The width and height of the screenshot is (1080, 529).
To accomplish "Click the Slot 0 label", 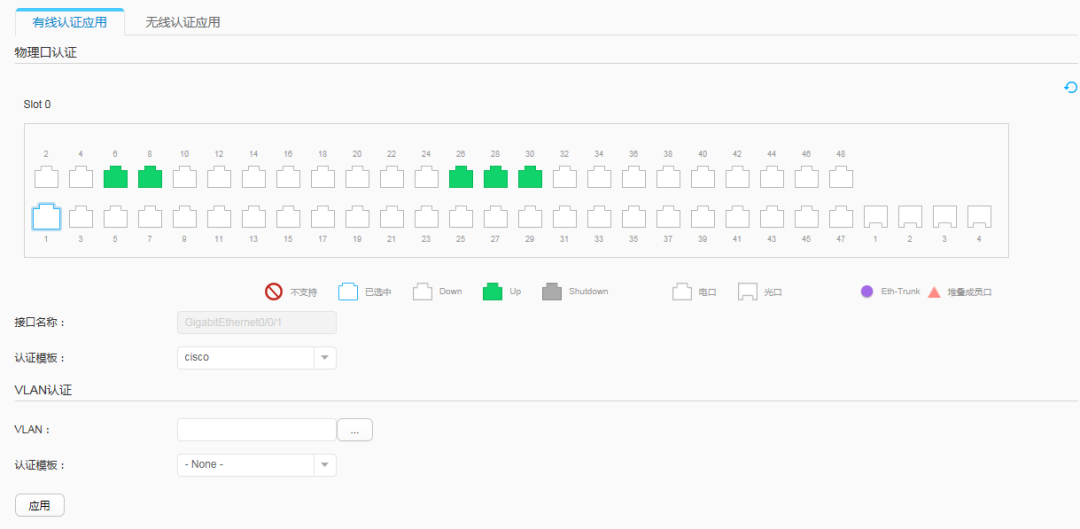I will pyautogui.click(x=37, y=105).
